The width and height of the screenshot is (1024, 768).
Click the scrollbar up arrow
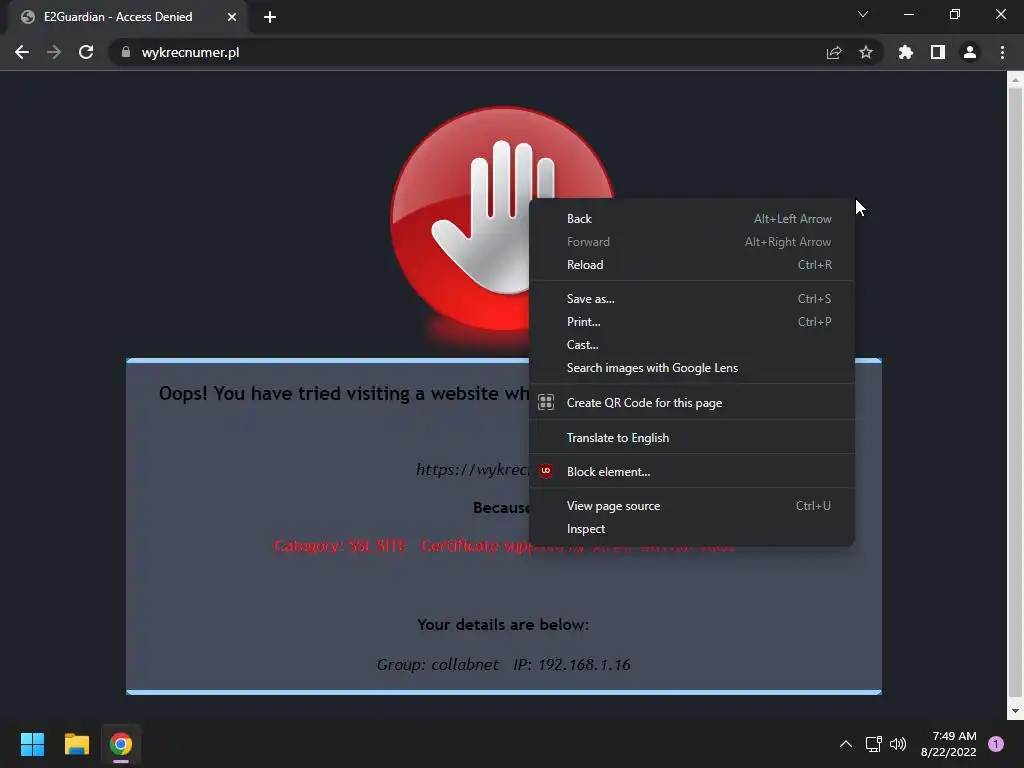pyautogui.click(x=1015, y=80)
